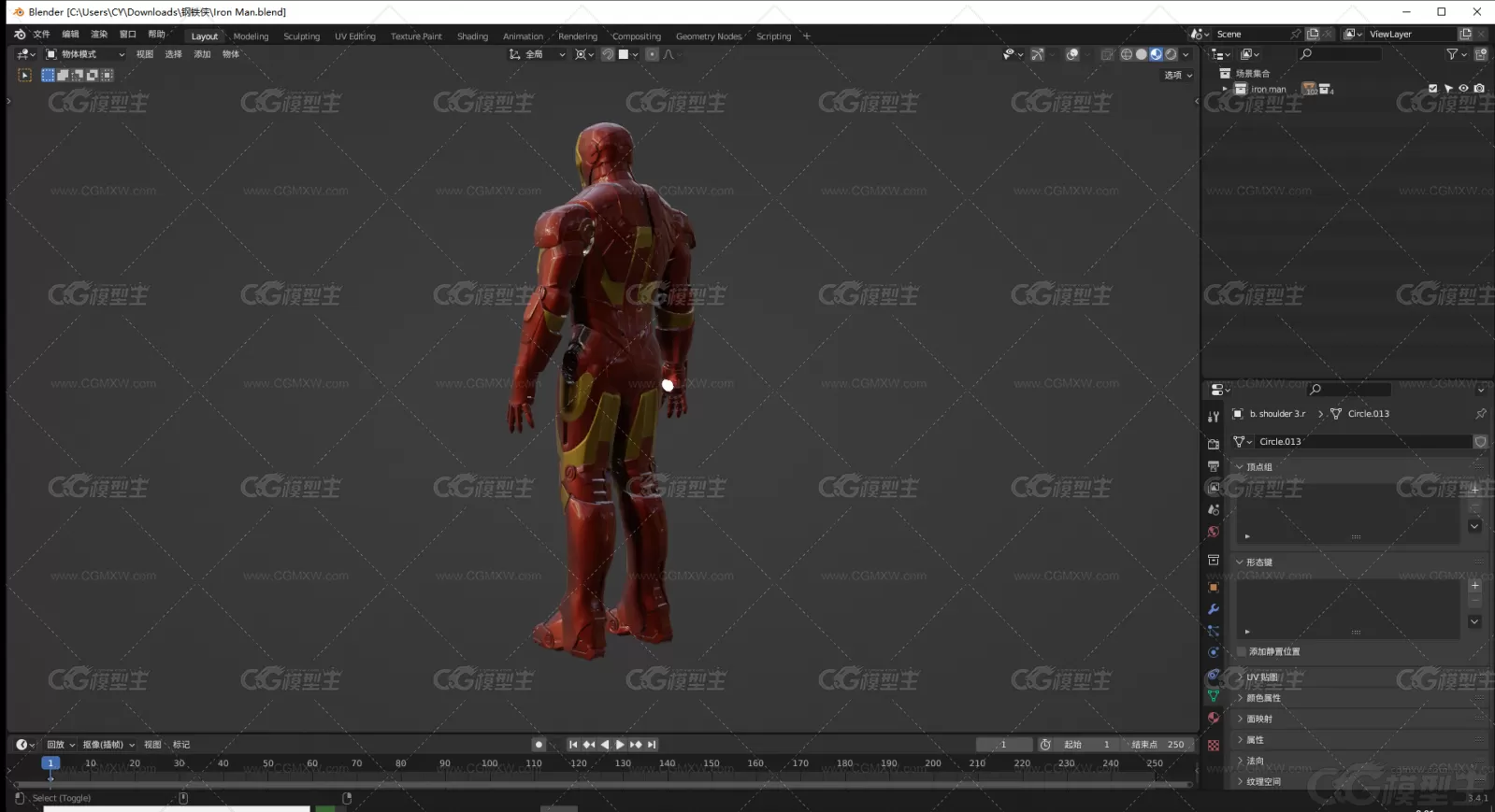Open the Physics properties tab
1495x812 pixels.
click(x=1214, y=652)
